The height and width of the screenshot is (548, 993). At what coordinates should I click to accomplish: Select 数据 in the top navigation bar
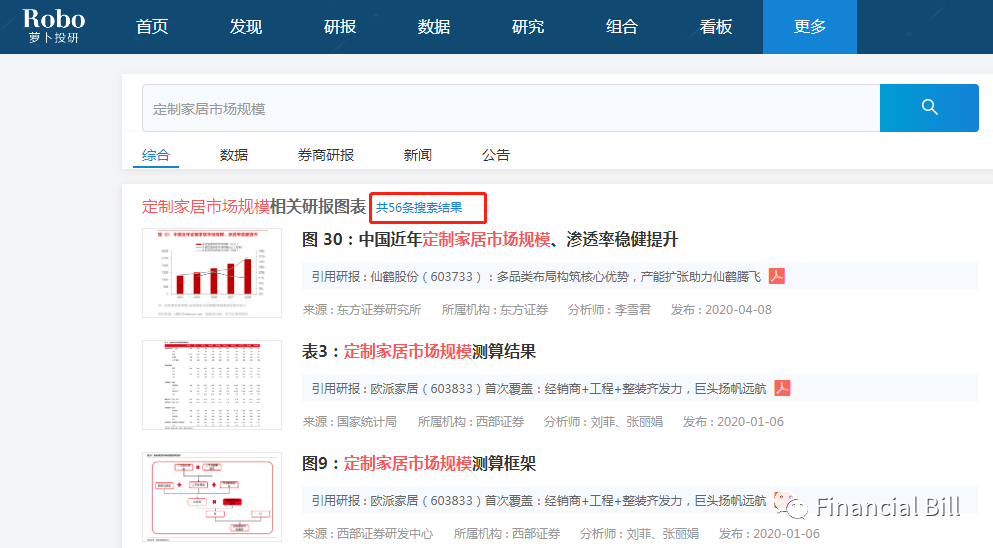pyautogui.click(x=434, y=27)
